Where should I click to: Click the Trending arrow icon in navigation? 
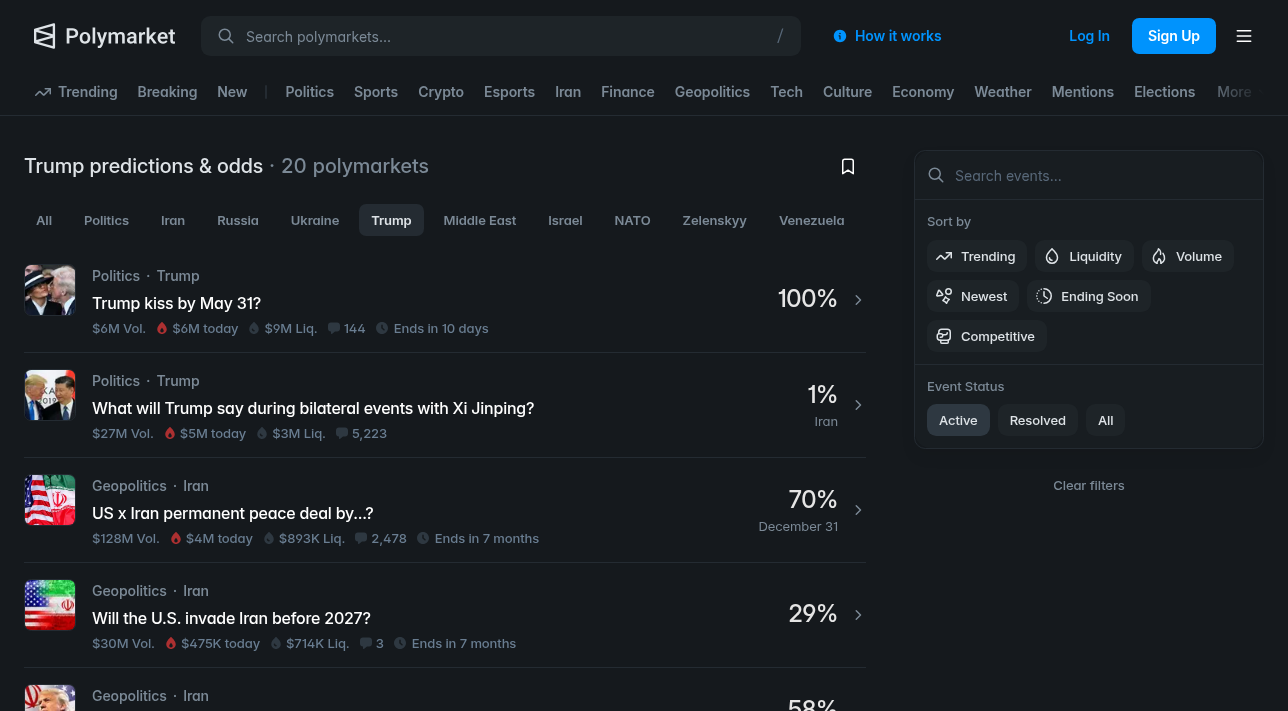[43, 92]
